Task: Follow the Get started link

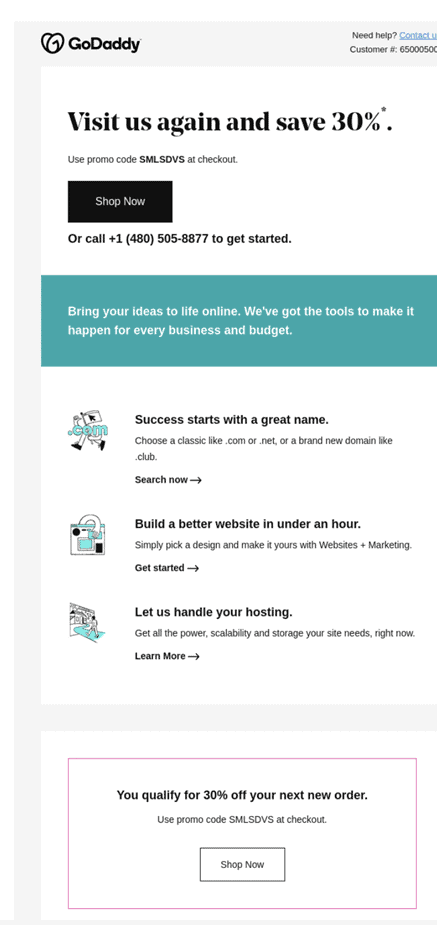Action: [159, 568]
